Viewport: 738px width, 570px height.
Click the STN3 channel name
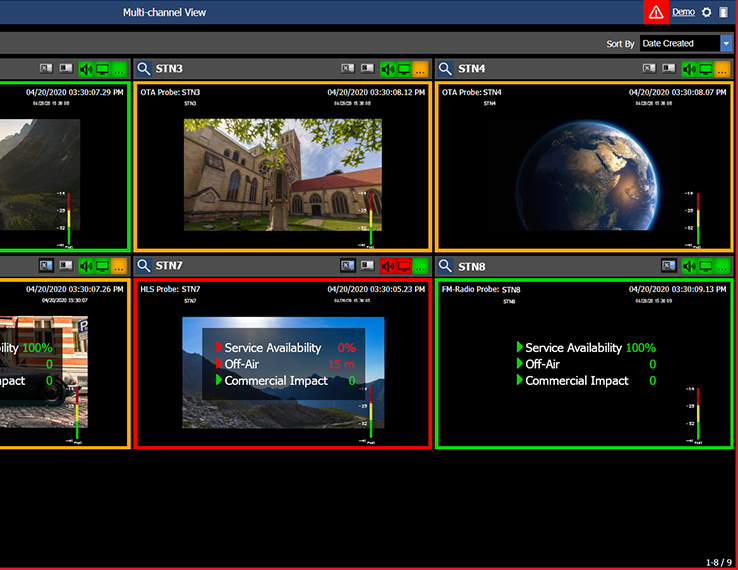point(169,69)
